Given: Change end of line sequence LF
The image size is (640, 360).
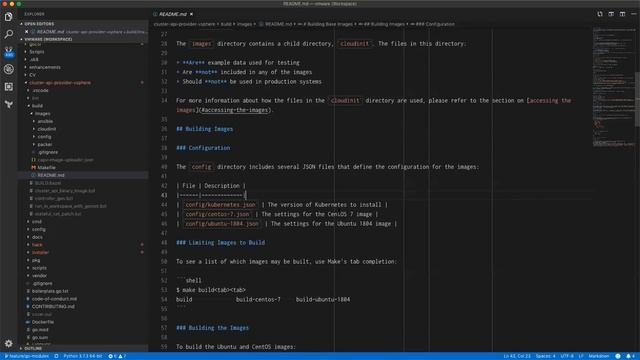Looking at the screenshot, I should pyautogui.click(x=581, y=356).
